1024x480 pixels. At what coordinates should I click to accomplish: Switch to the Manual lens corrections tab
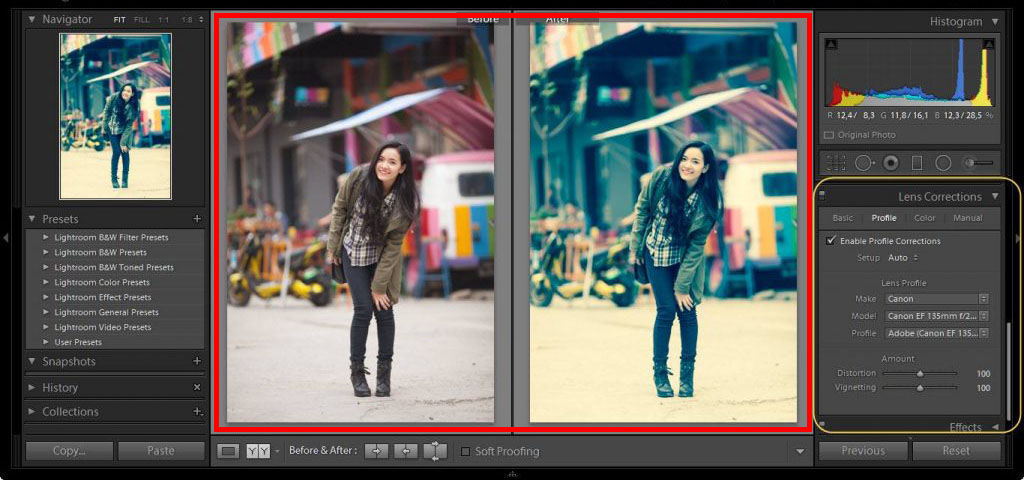pyautogui.click(x=967, y=218)
